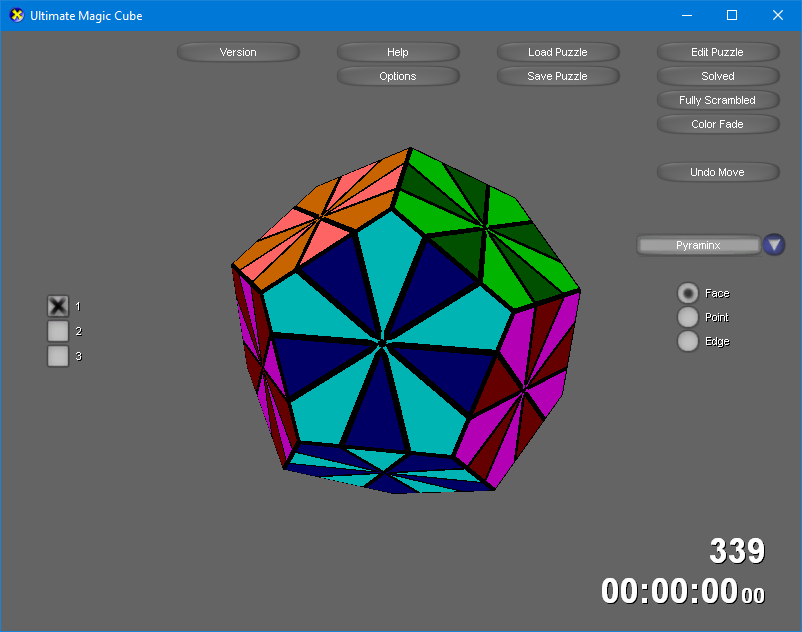
Task: Open the Pyraminx puzzle selector
Action: pyautogui.click(x=698, y=244)
